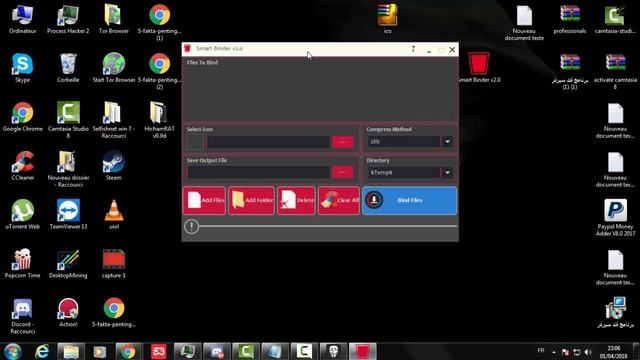640x360 pixels.
Task: Select the Nouveau document texte icon
Action: [524, 23]
